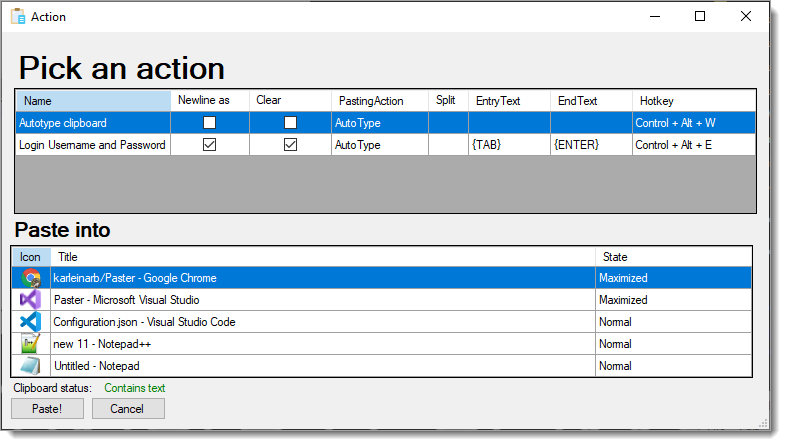Screen dimensions: 786x446
Task: Click the State column header
Action: [674, 257]
